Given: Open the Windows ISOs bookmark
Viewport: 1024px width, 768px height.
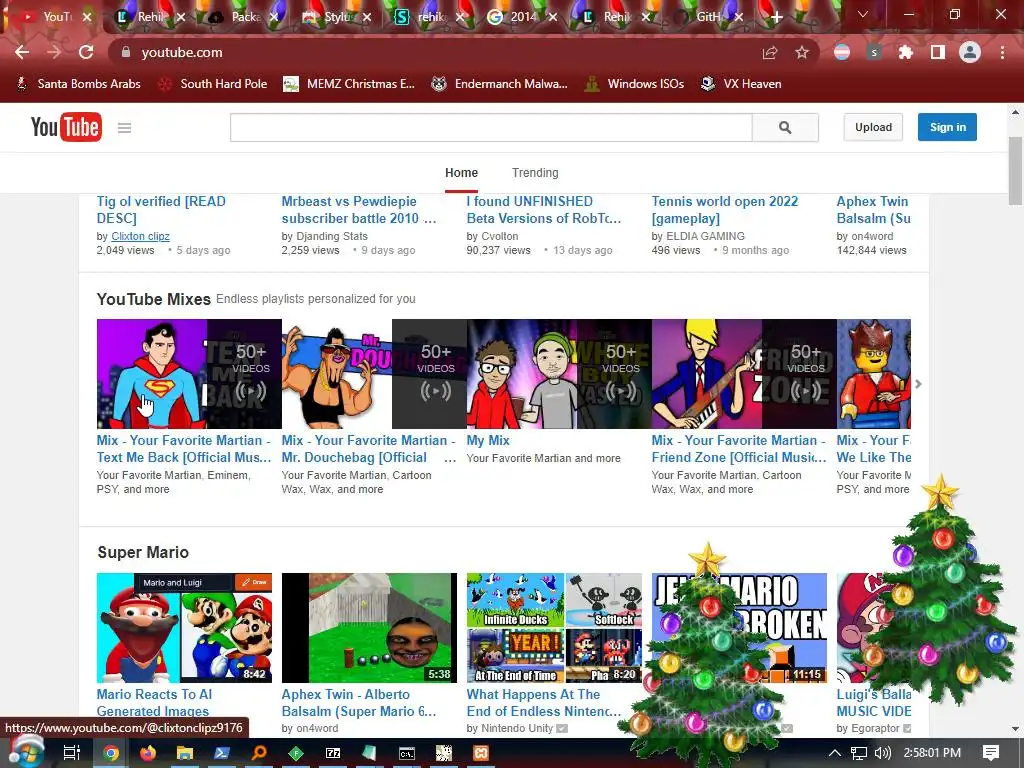Looking at the screenshot, I should pyautogui.click(x=635, y=84).
